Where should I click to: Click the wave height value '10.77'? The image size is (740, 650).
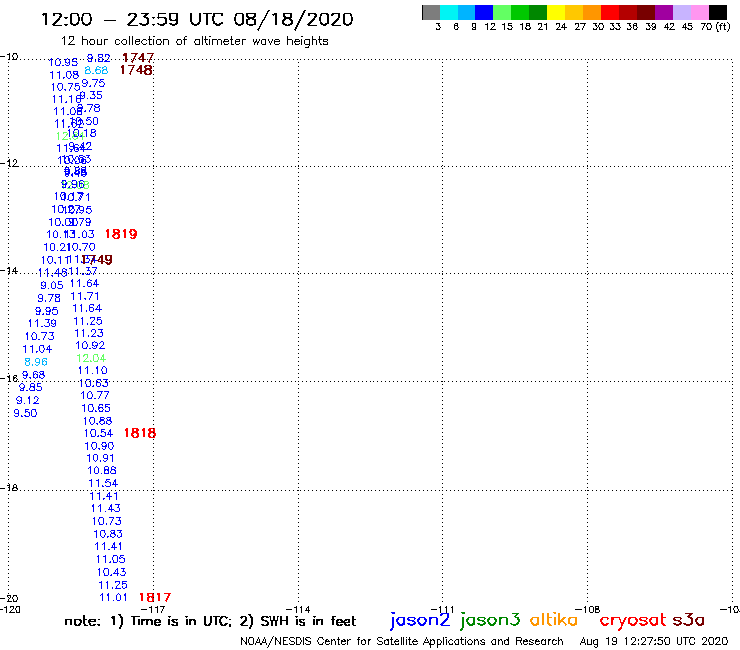(x=95, y=396)
